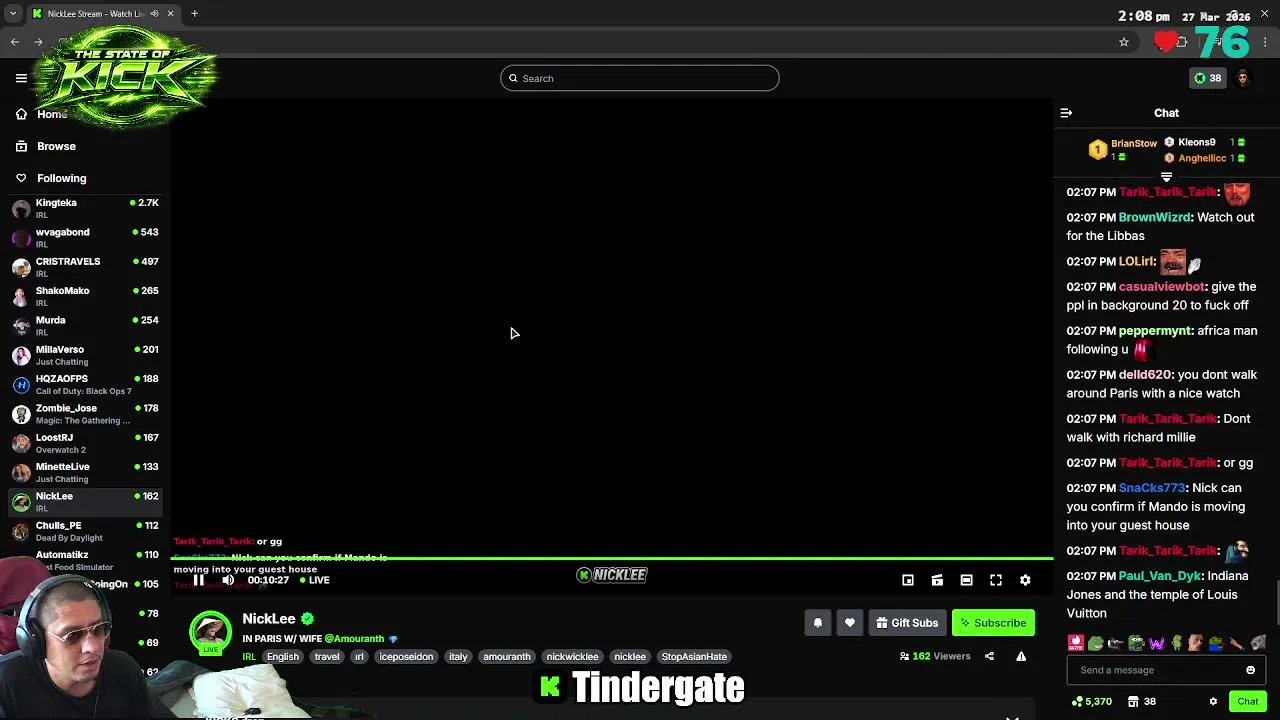This screenshot has height=720, width=1280.
Task: Open player settings gear icon
Action: click(x=1025, y=580)
